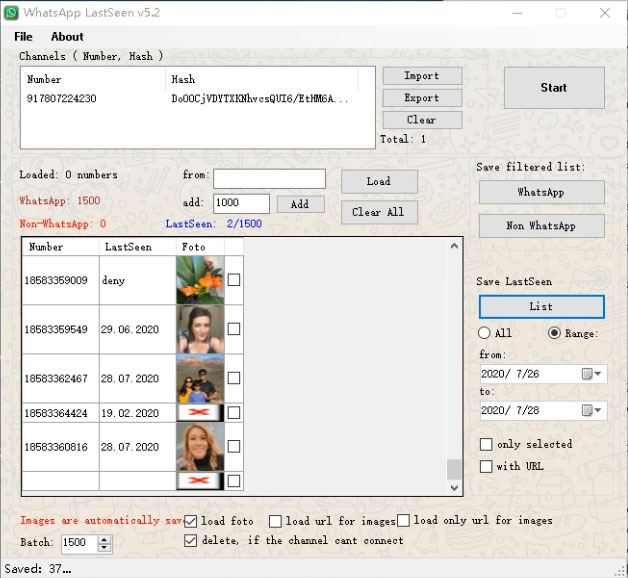Increase the Batch value with up arrow
Viewport: 628px width, 578px height.
pyautogui.click(x=105, y=538)
